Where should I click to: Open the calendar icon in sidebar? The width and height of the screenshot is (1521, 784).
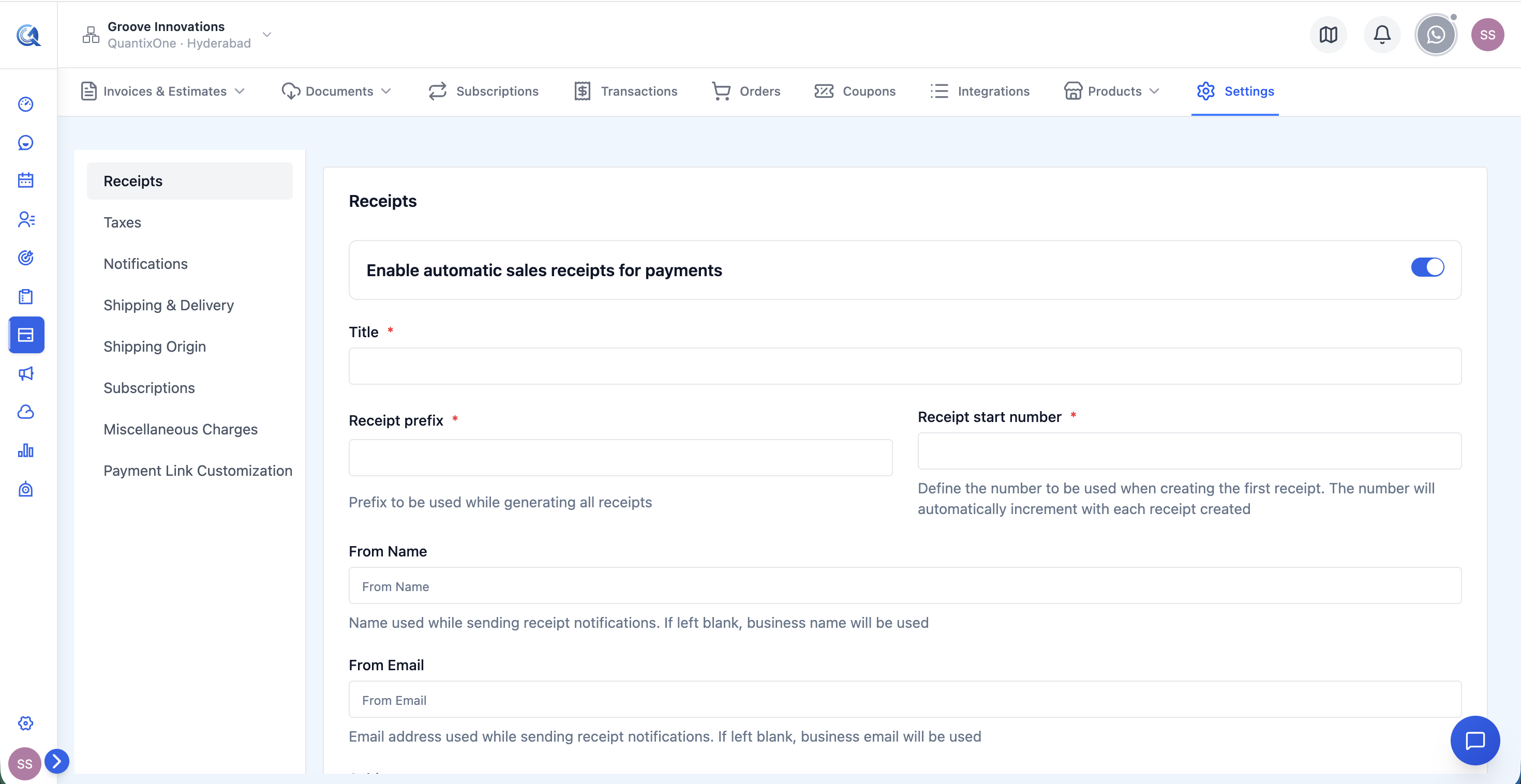(25, 180)
